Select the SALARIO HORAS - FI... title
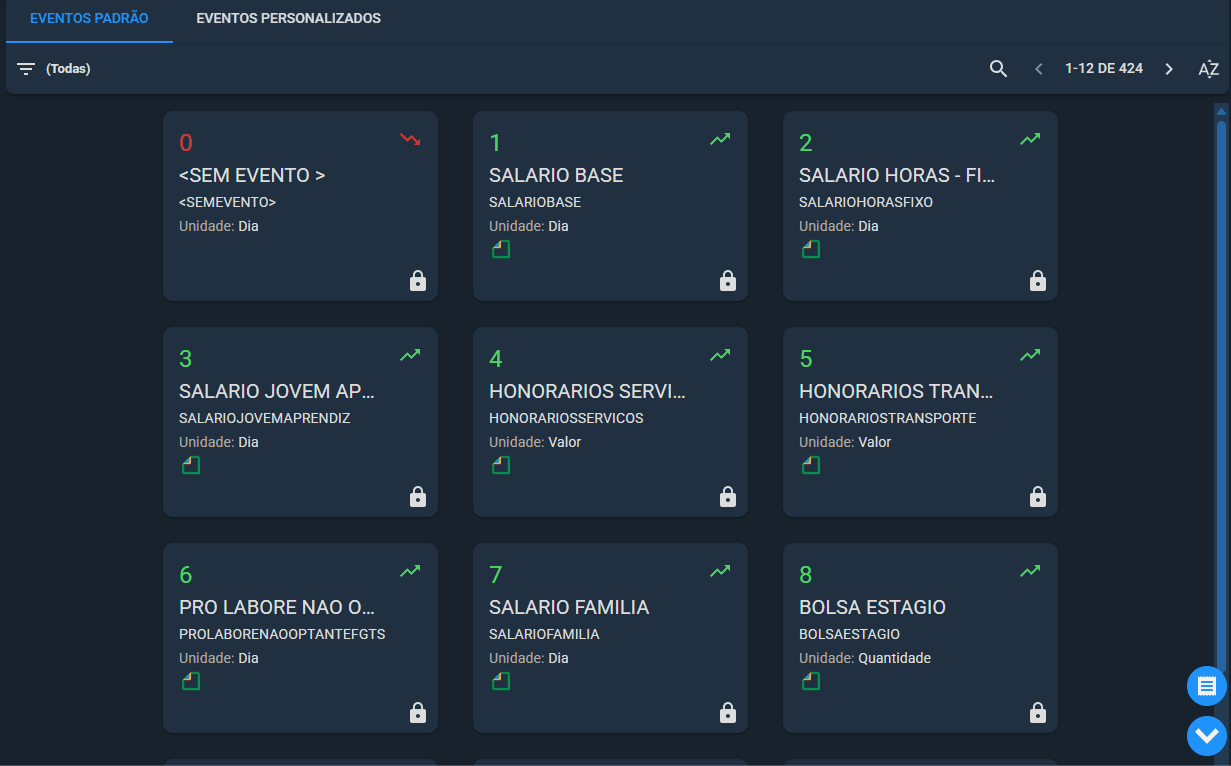The image size is (1231, 766). click(x=897, y=175)
